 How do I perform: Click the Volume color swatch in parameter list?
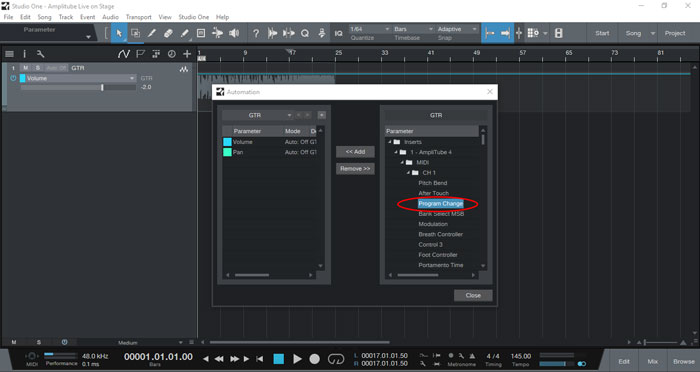227,142
